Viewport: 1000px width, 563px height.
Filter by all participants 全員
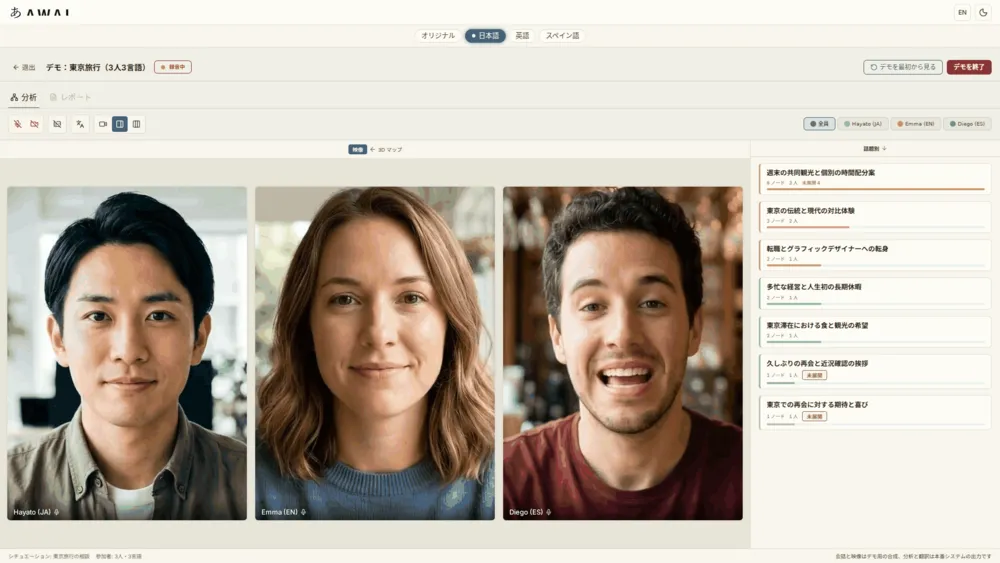click(x=820, y=124)
